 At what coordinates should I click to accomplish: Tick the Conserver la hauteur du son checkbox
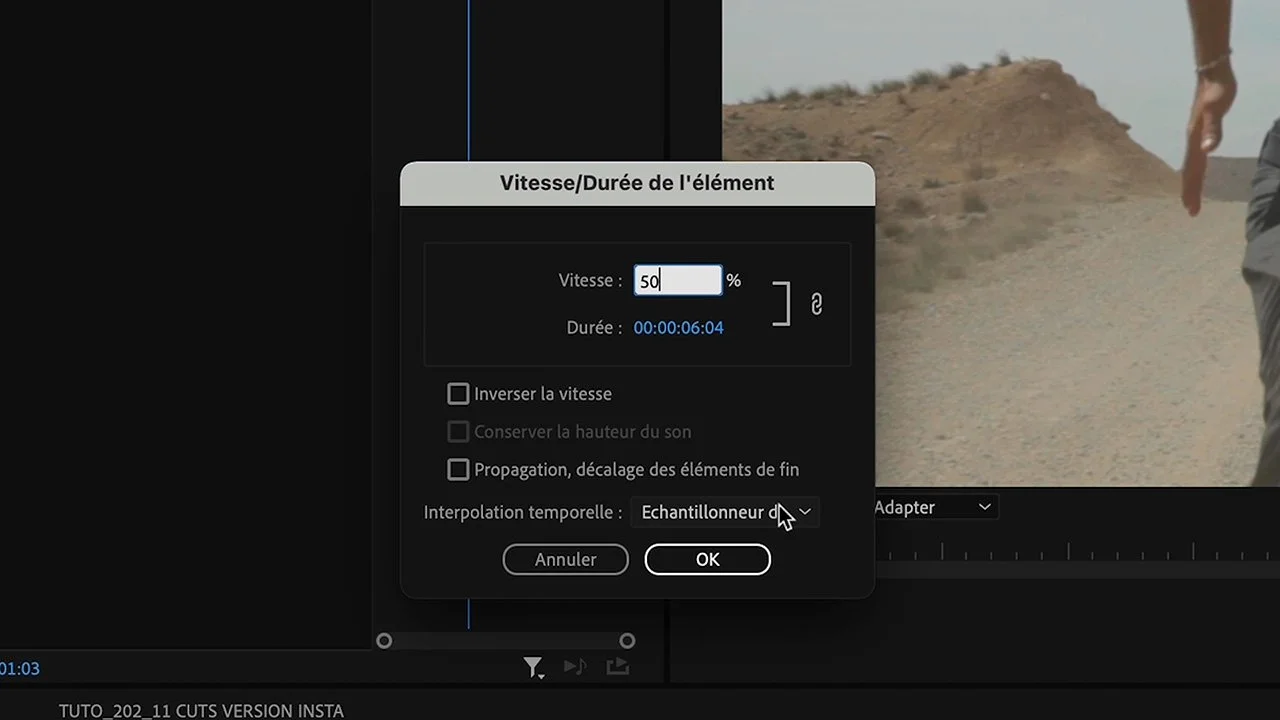pos(458,432)
